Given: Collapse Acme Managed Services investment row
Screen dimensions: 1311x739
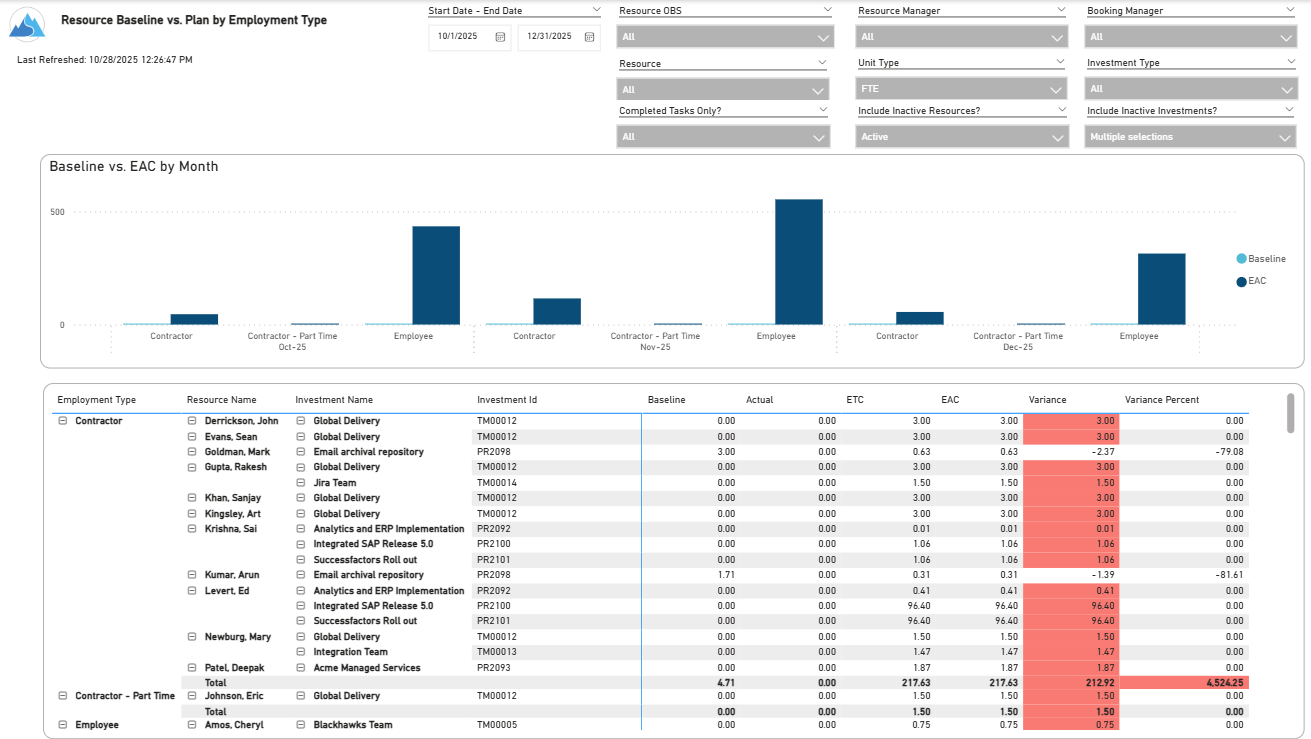Looking at the screenshot, I should click(301, 668).
